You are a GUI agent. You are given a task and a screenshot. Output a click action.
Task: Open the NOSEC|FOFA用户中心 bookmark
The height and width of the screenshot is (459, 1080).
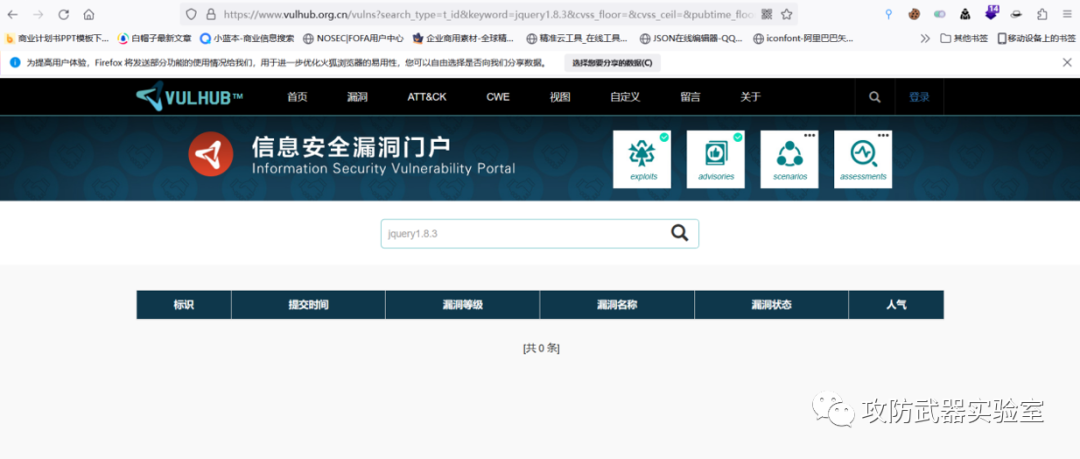(x=353, y=39)
